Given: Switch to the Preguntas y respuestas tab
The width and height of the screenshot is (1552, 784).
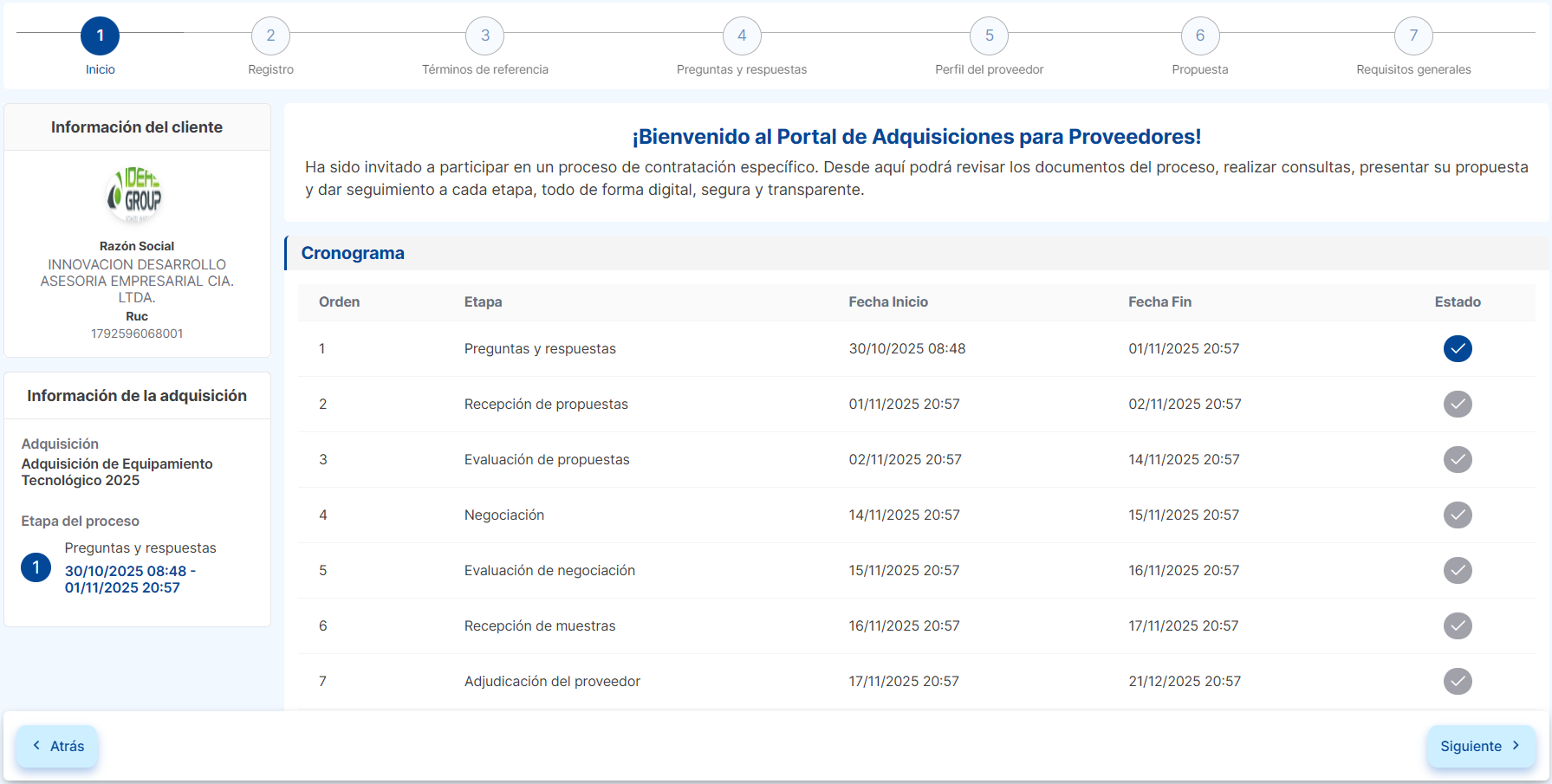Looking at the screenshot, I should (742, 69).
